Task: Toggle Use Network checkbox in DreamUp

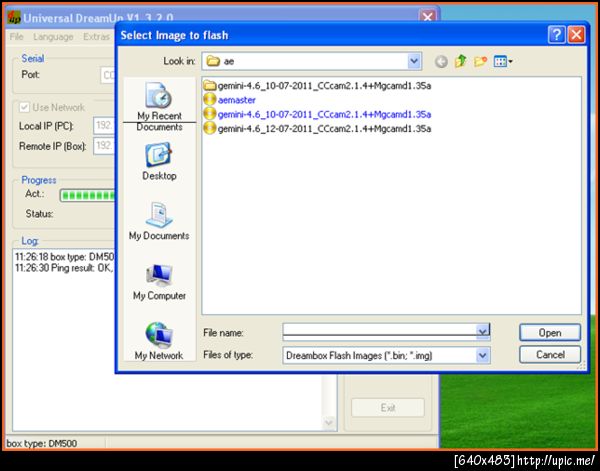Action: click(x=24, y=107)
